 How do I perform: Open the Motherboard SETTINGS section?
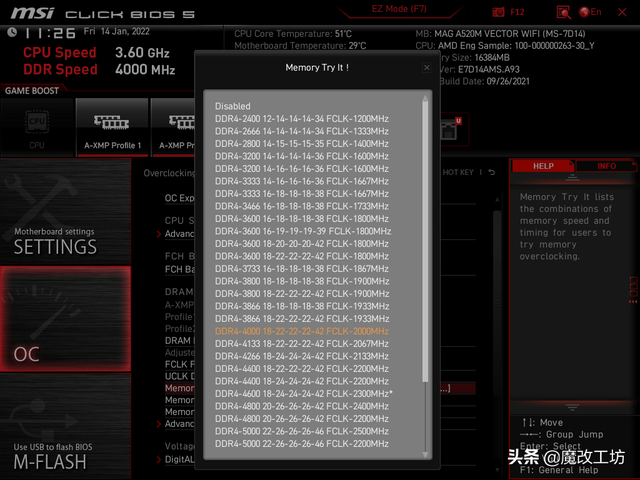click(65, 211)
